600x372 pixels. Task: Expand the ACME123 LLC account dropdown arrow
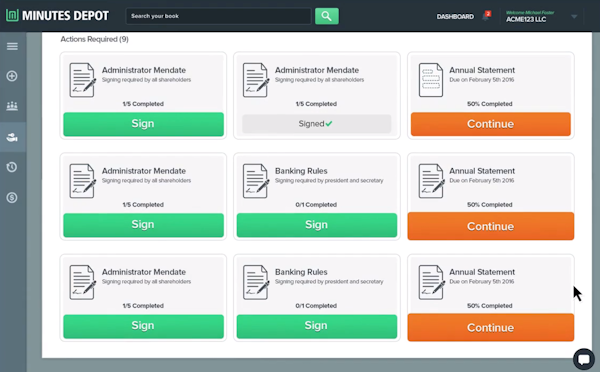pos(574,16)
